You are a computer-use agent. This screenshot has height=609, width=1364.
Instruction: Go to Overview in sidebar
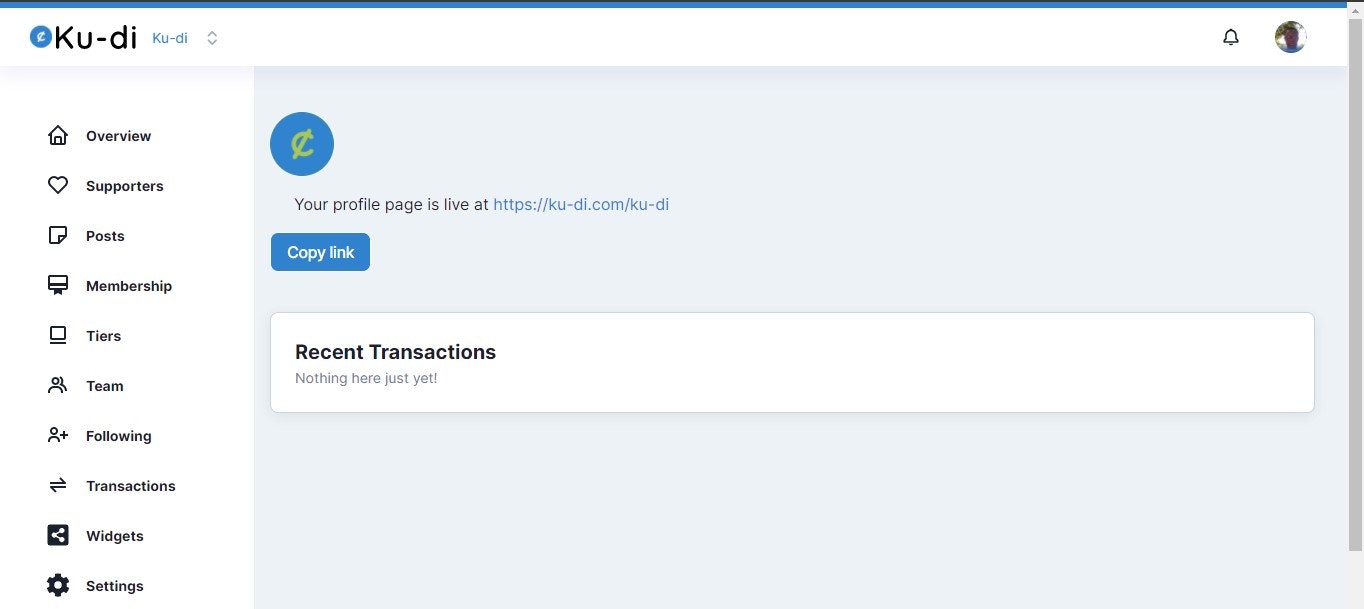click(118, 136)
